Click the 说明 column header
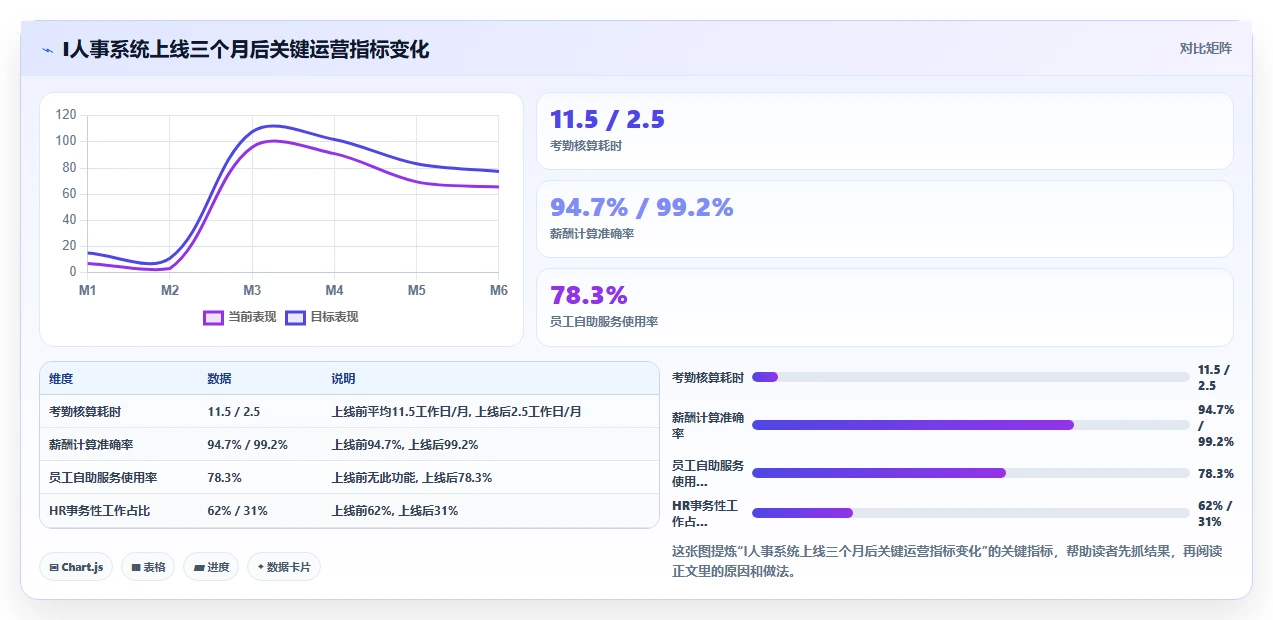The width and height of the screenshot is (1273, 620). click(343, 379)
